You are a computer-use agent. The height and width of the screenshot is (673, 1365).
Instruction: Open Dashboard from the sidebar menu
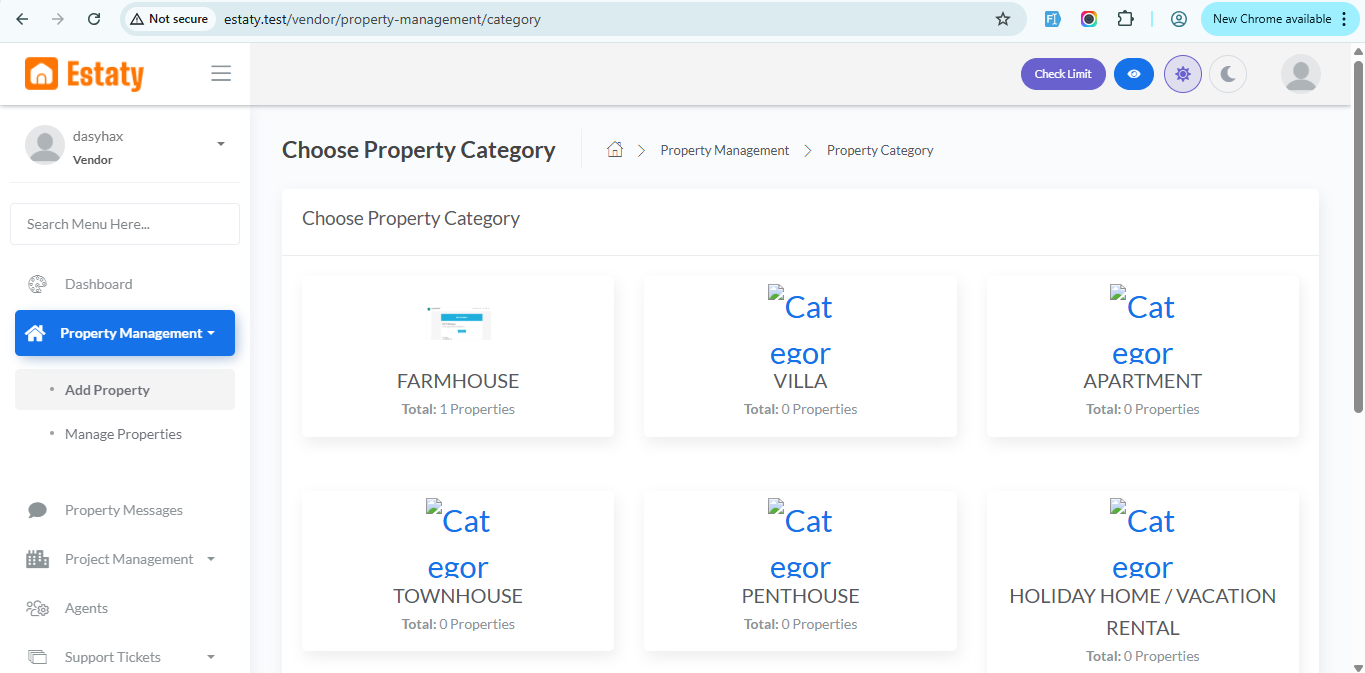click(98, 284)
